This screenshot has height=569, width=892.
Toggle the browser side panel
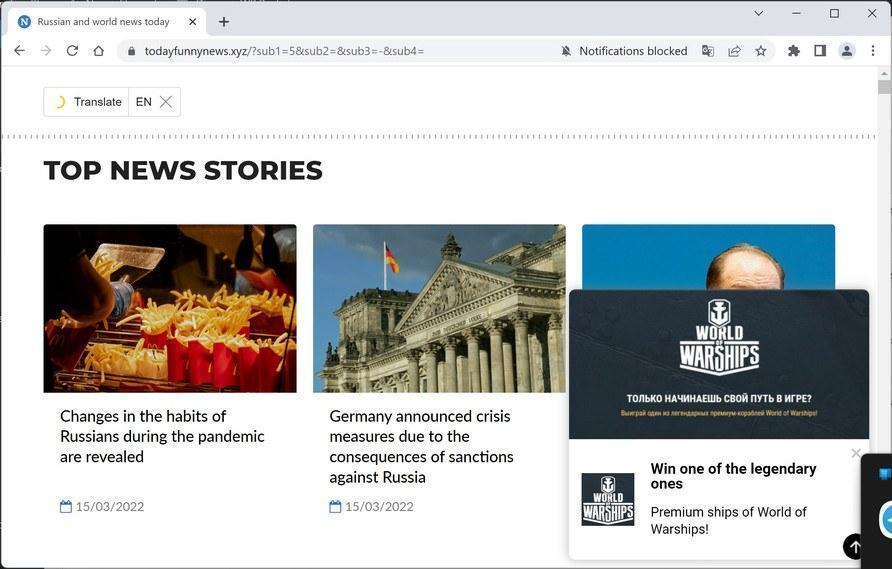click(820, 51)
